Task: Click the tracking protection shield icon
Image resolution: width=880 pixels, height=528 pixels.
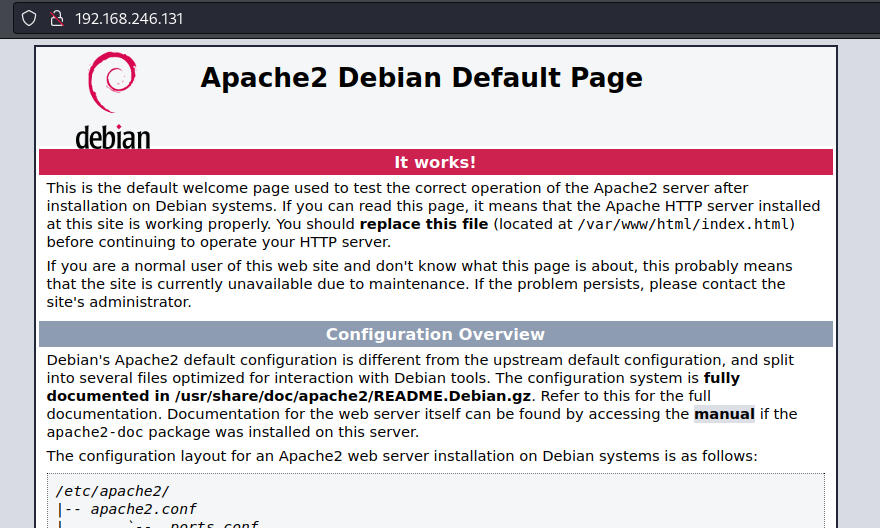Action: tap(29, 18)
